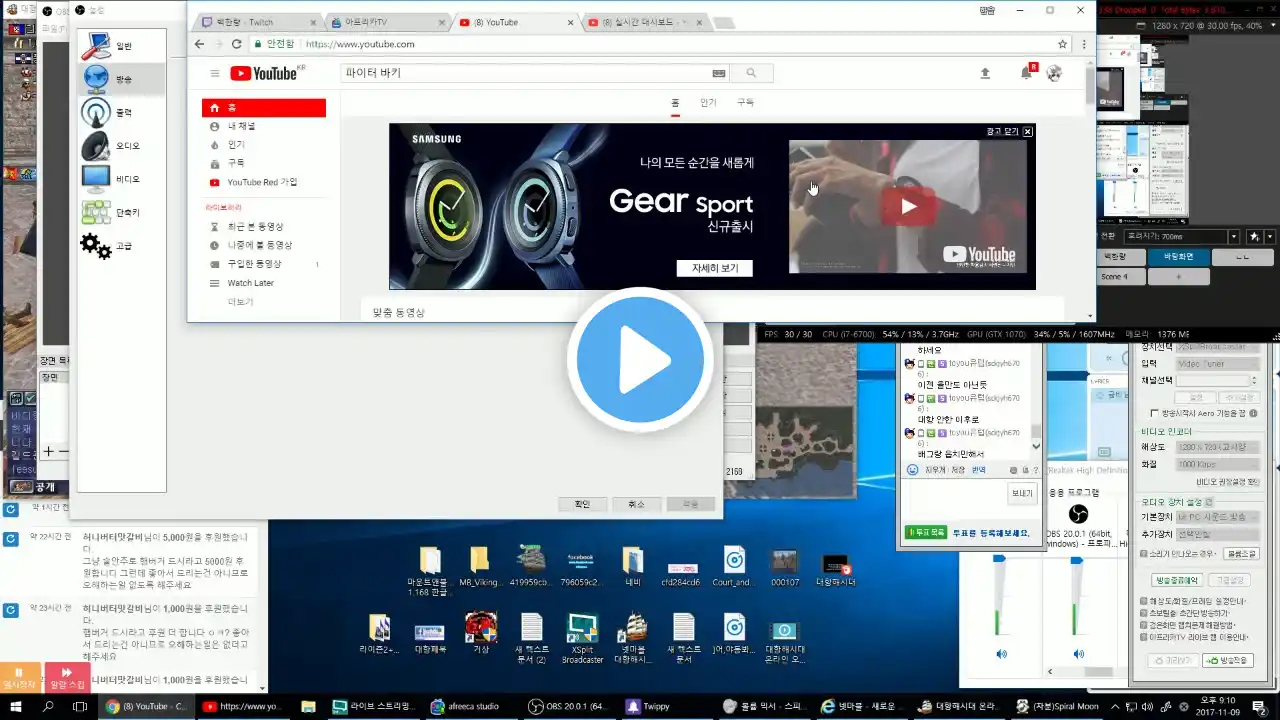Open the additional device (추가장치) dropdown
1280x720 pixels.
(x=1217, y=534)
